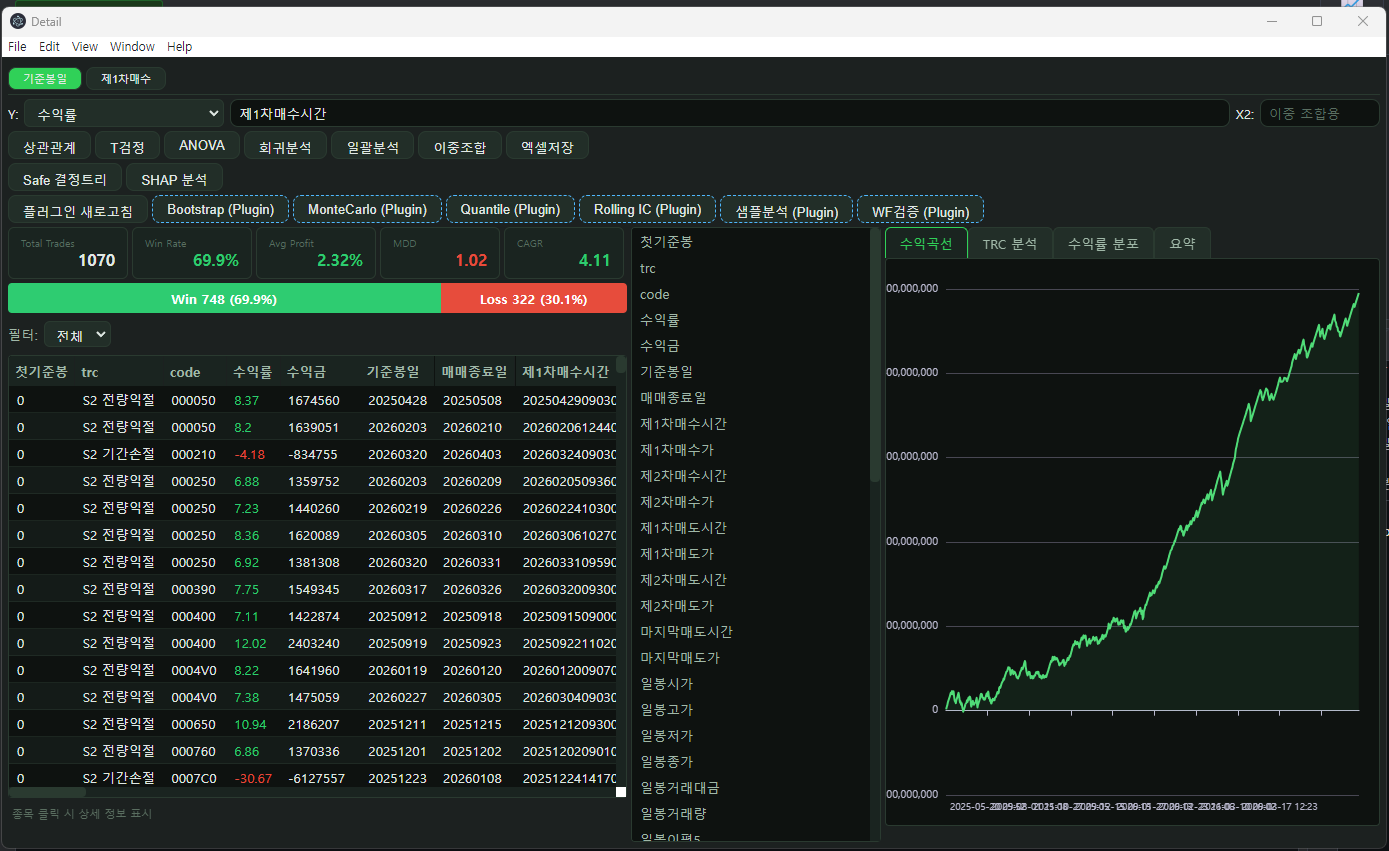This screenshot has height=851, width=1389.
Task: Launch the Bootstrap (Plugin) button
Action: (x=221, y=210)
